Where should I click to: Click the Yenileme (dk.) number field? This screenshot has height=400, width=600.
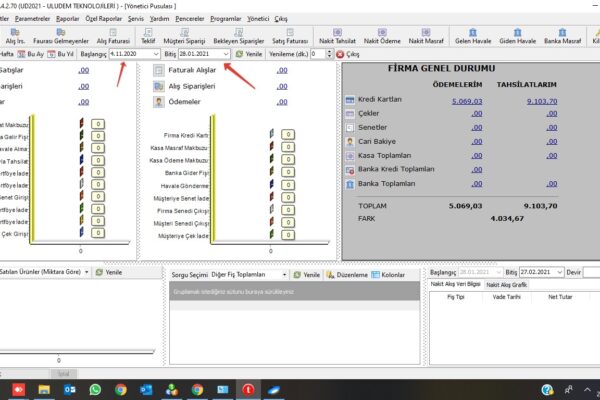pyautogui.click(x=317, y=53)
